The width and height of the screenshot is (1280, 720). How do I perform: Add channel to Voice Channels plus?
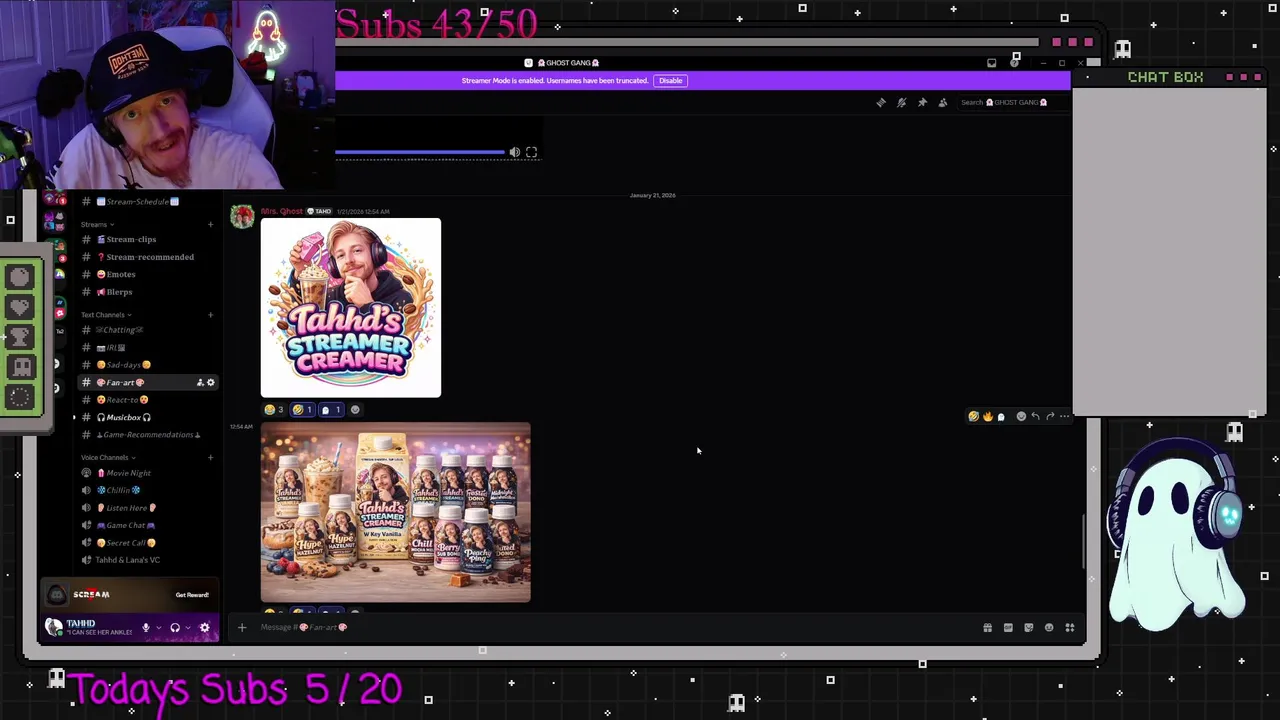pos(210,457)
